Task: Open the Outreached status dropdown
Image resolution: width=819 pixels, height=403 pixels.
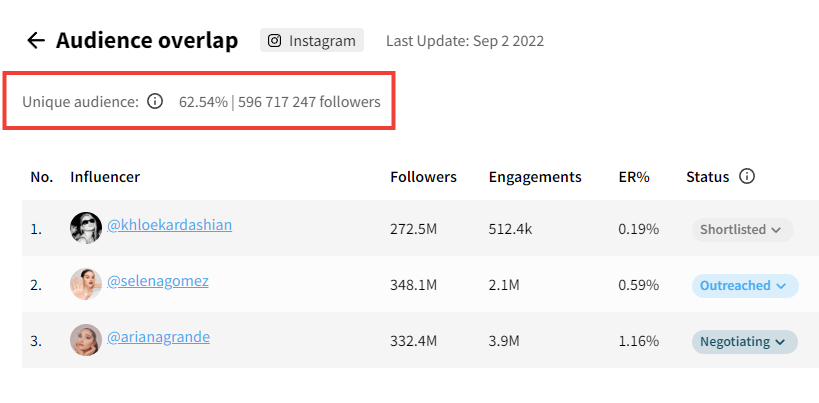Action: (745, 286)
